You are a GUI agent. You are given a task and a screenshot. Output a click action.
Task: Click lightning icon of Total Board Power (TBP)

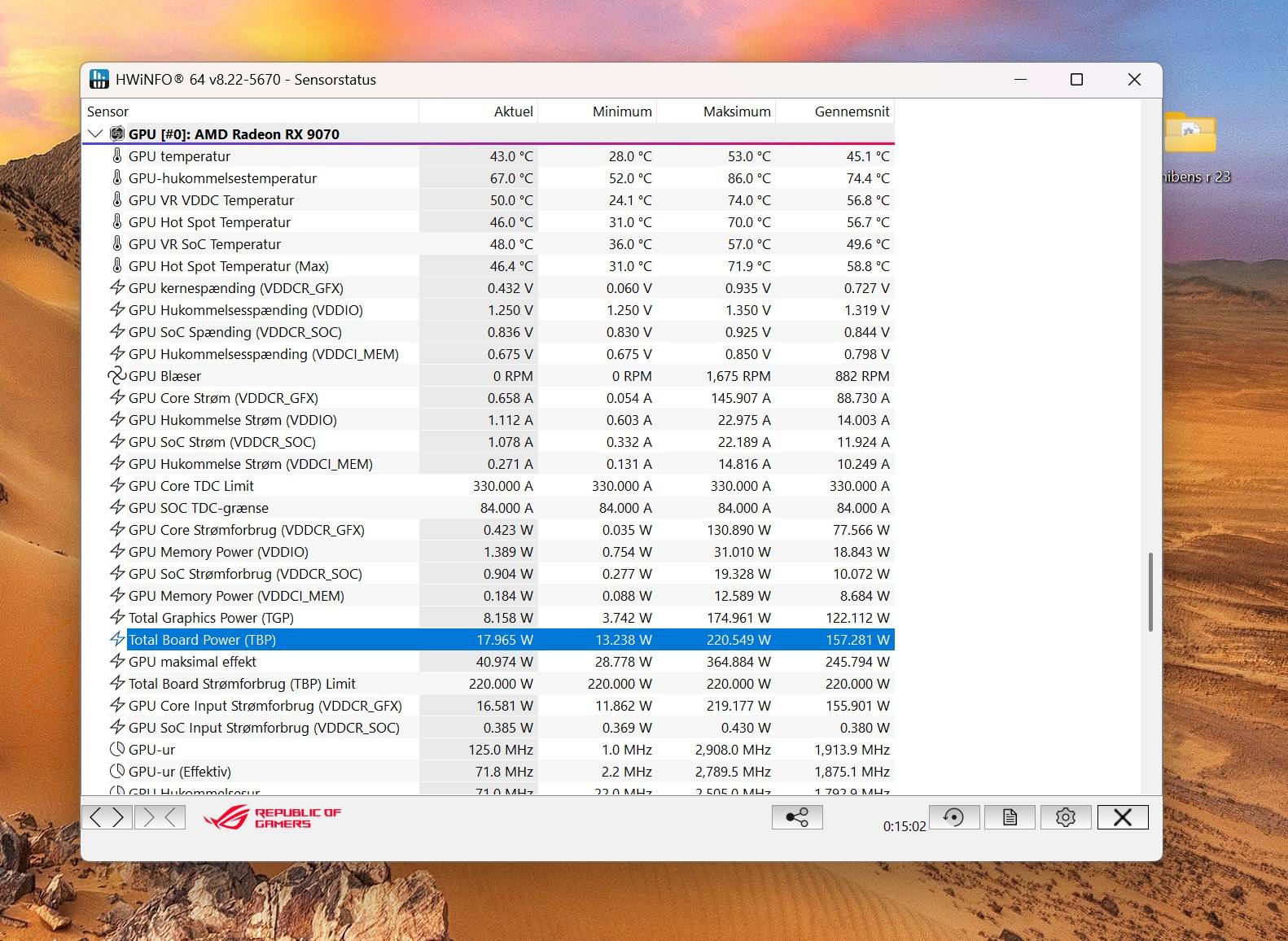117,639
